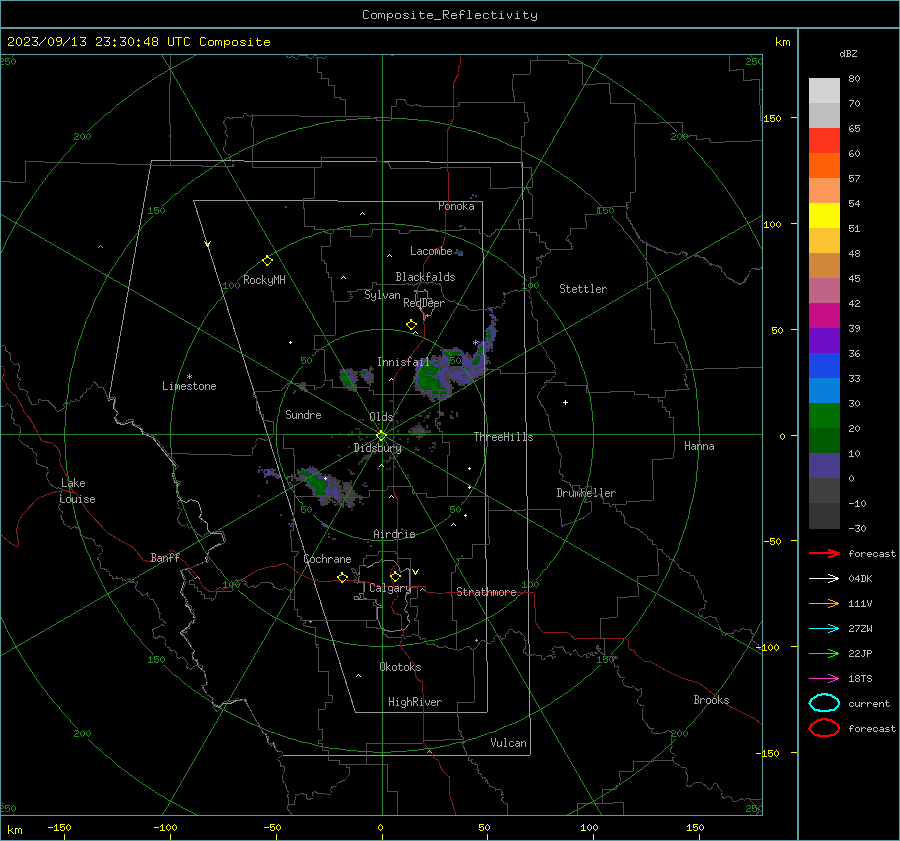Select the lightest gray 80 dBZ swatch
The width and height of the screenshot is (900, 841).
(x=824, y=90)
